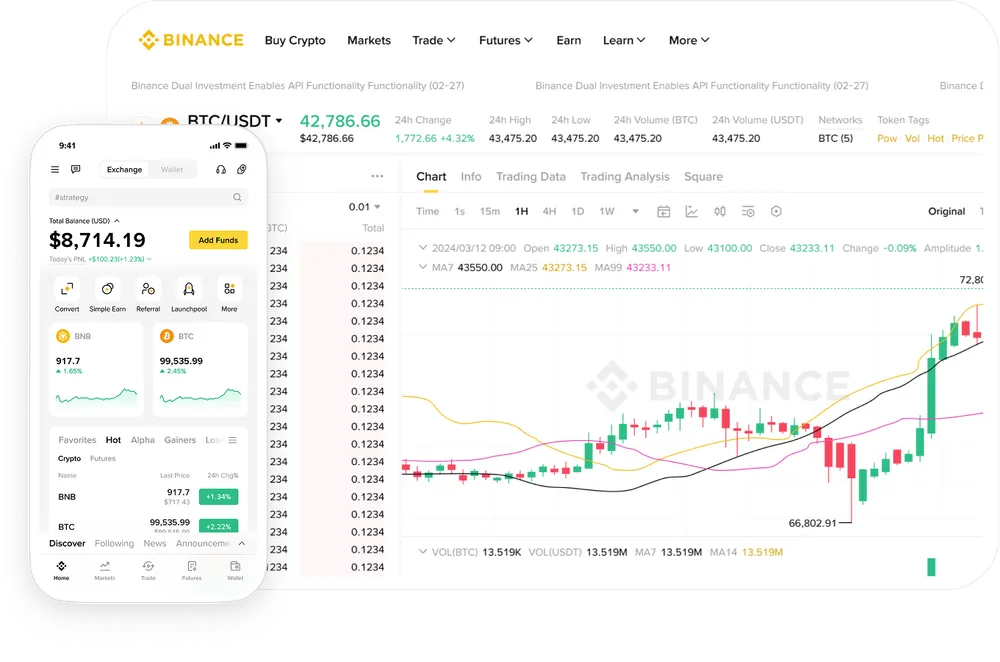Open the technical indicators line-chart icon

[x=691, y=212]
